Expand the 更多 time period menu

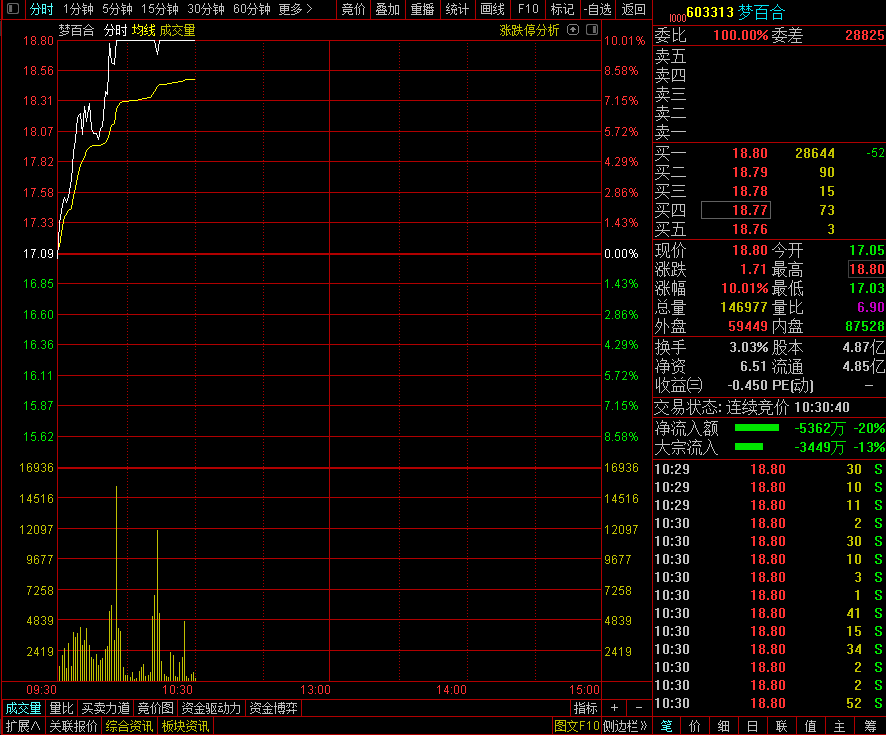(295, 9)
